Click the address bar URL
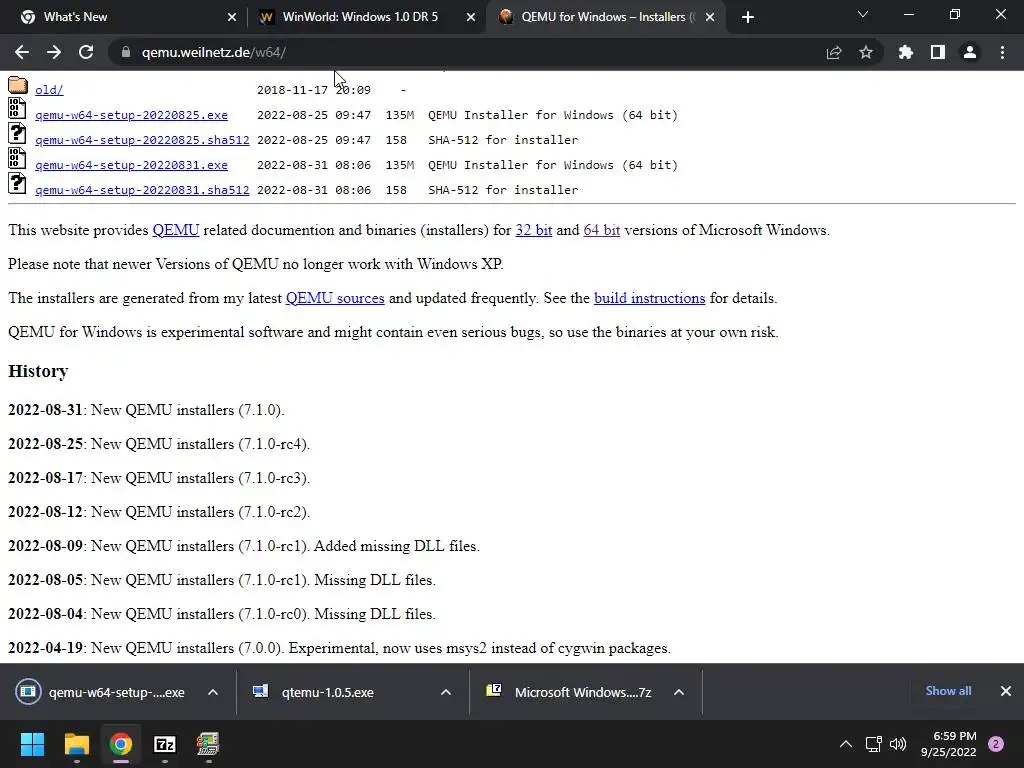This screenshot has width=1024, height=768. [x=214, y=52]
